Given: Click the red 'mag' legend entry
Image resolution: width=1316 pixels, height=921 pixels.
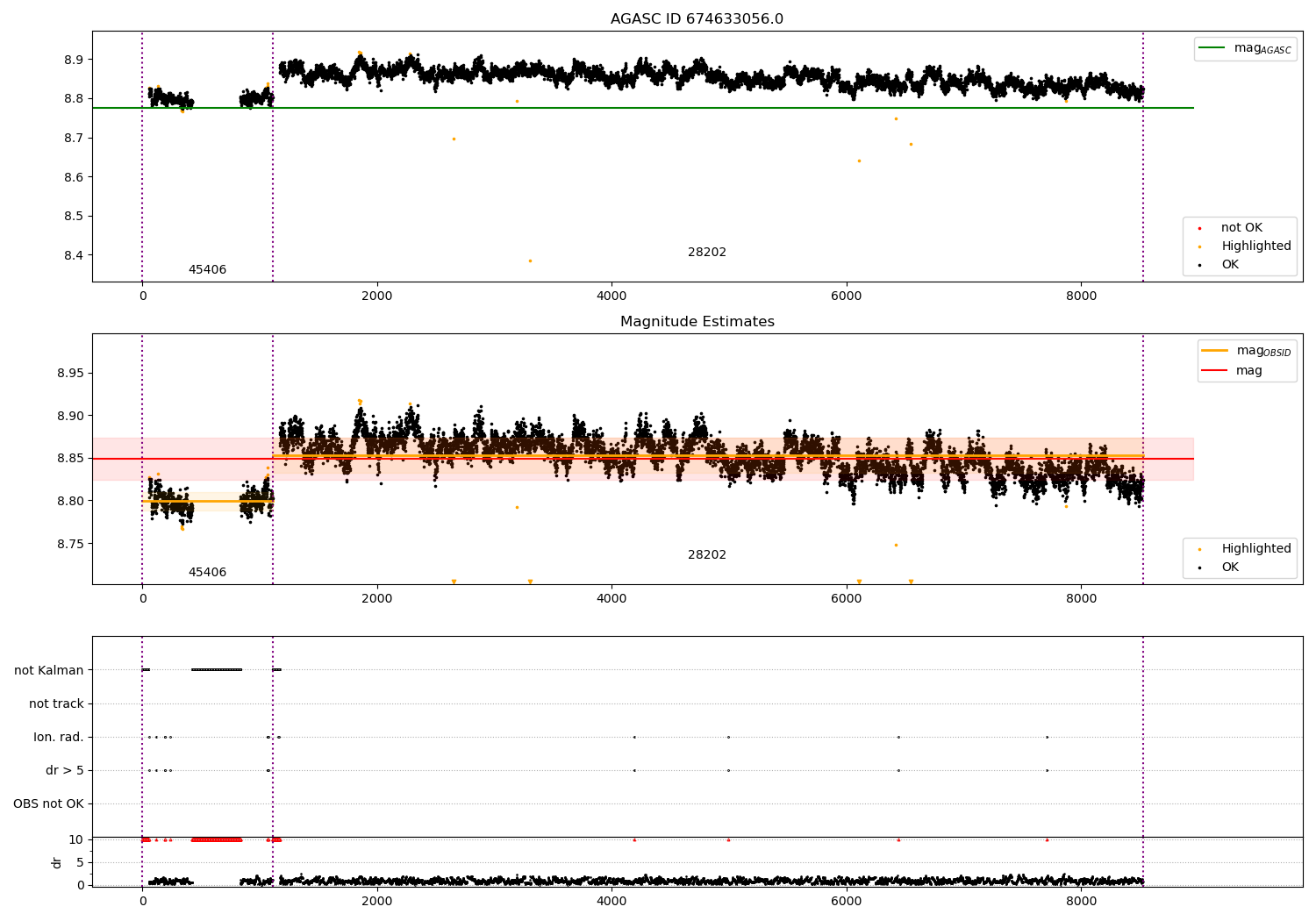Looking at the screenshot, I should (1232, 371).
